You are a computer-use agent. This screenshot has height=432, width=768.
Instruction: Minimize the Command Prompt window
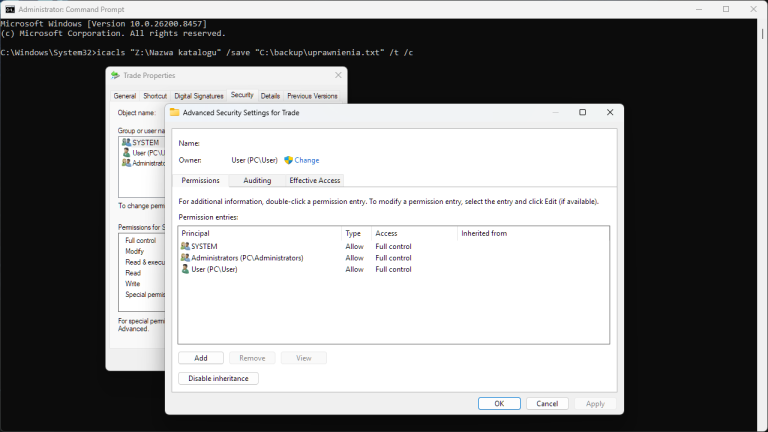pos(699,9)
